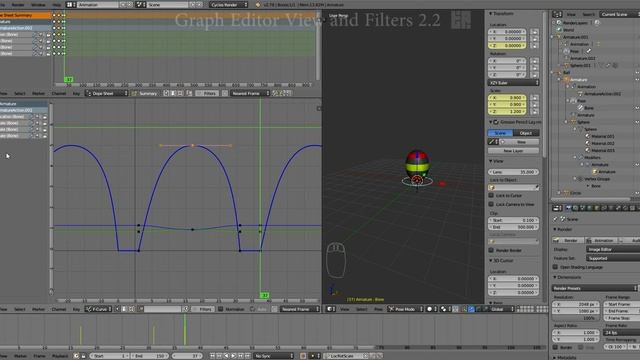Open the viewport shading mode icon
This screenshot has width=640, height=360.
click(x=431, y=309)
